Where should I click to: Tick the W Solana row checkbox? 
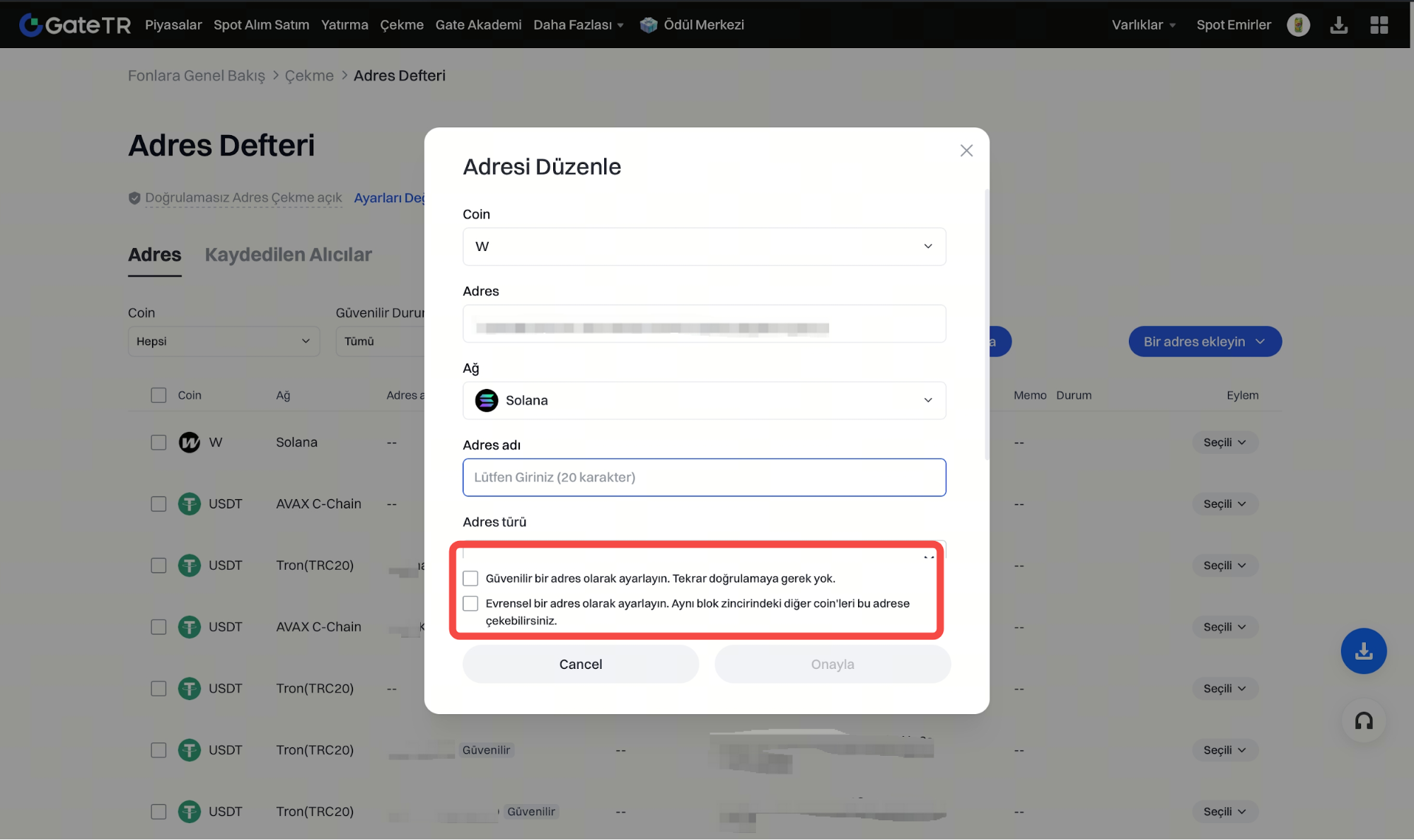click(x=158, y=443)
